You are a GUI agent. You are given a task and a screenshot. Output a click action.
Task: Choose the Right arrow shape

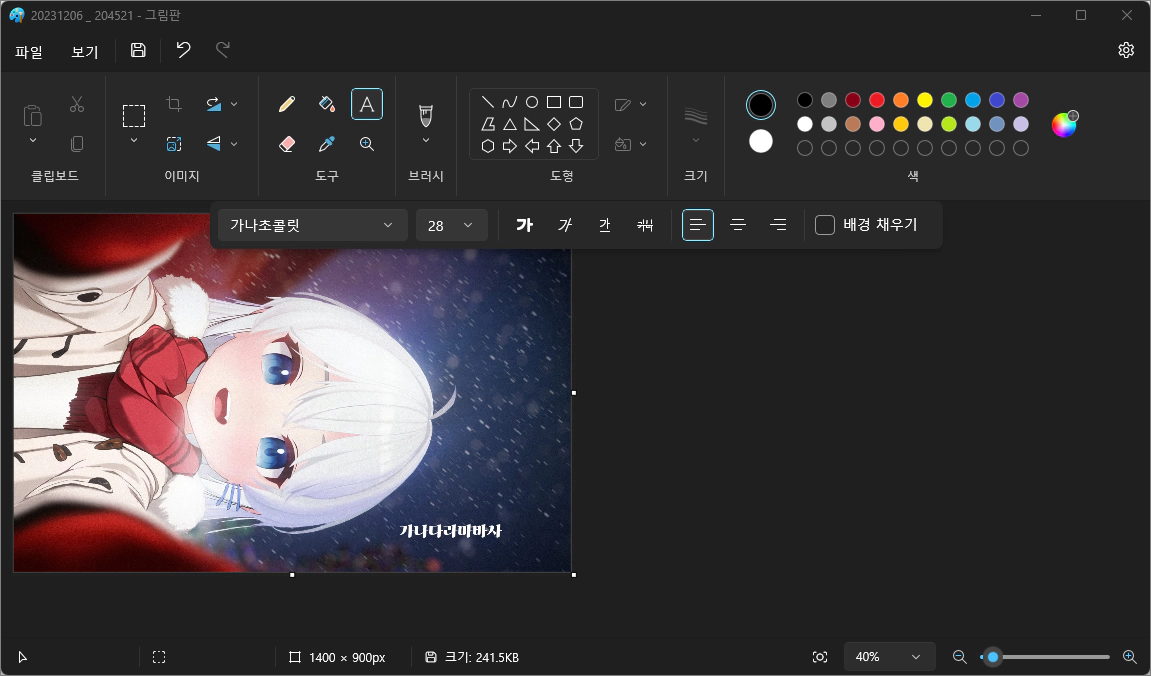(x=509, y=146)
